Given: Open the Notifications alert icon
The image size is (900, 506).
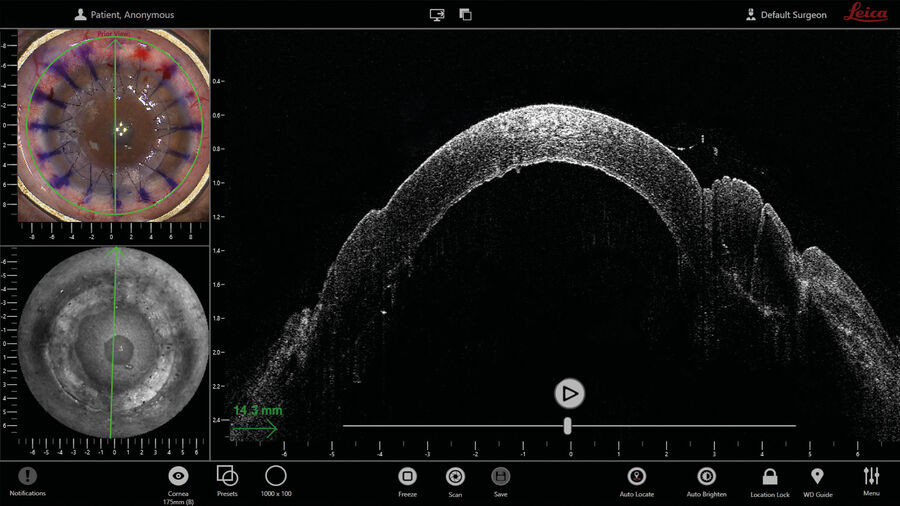Looking at the screenshot, I should (28, 476).
